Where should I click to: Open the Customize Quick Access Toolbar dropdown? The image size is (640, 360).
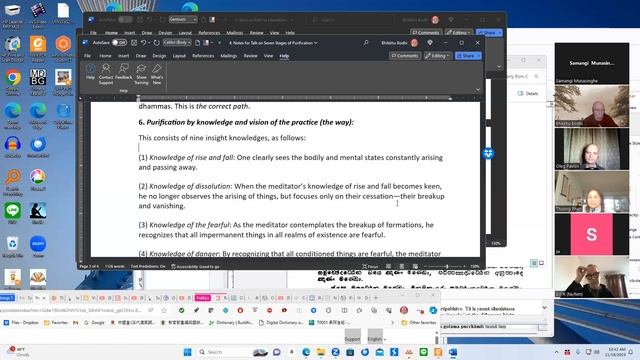tap(219, 42)
